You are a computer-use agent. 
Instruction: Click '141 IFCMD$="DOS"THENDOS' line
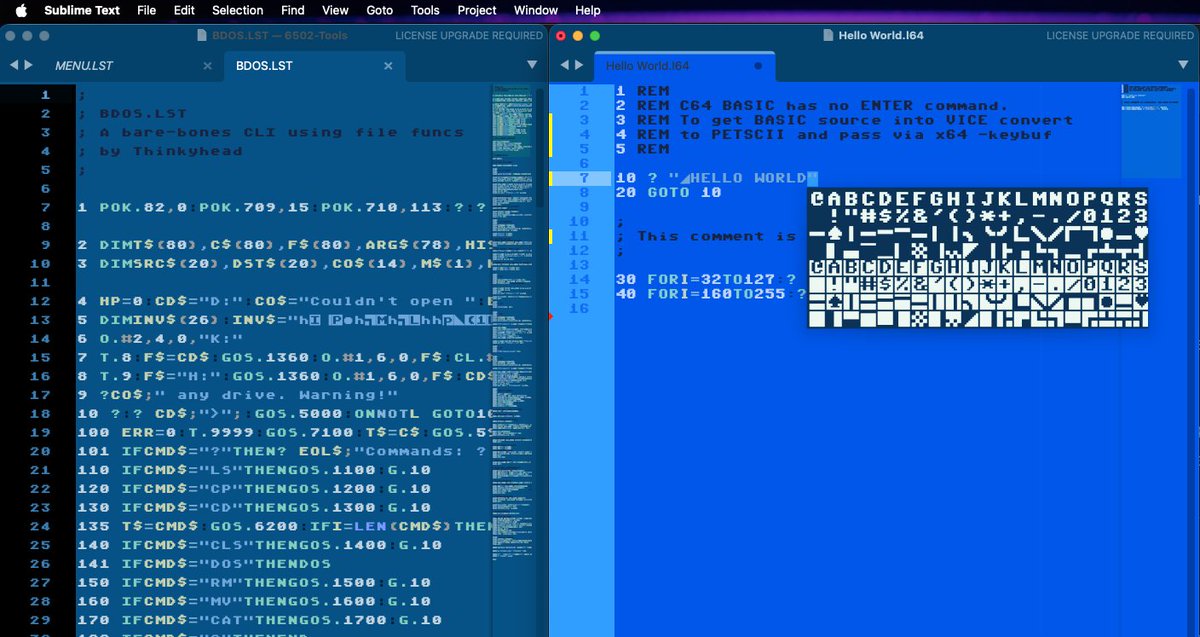click(x=204, y=564)
